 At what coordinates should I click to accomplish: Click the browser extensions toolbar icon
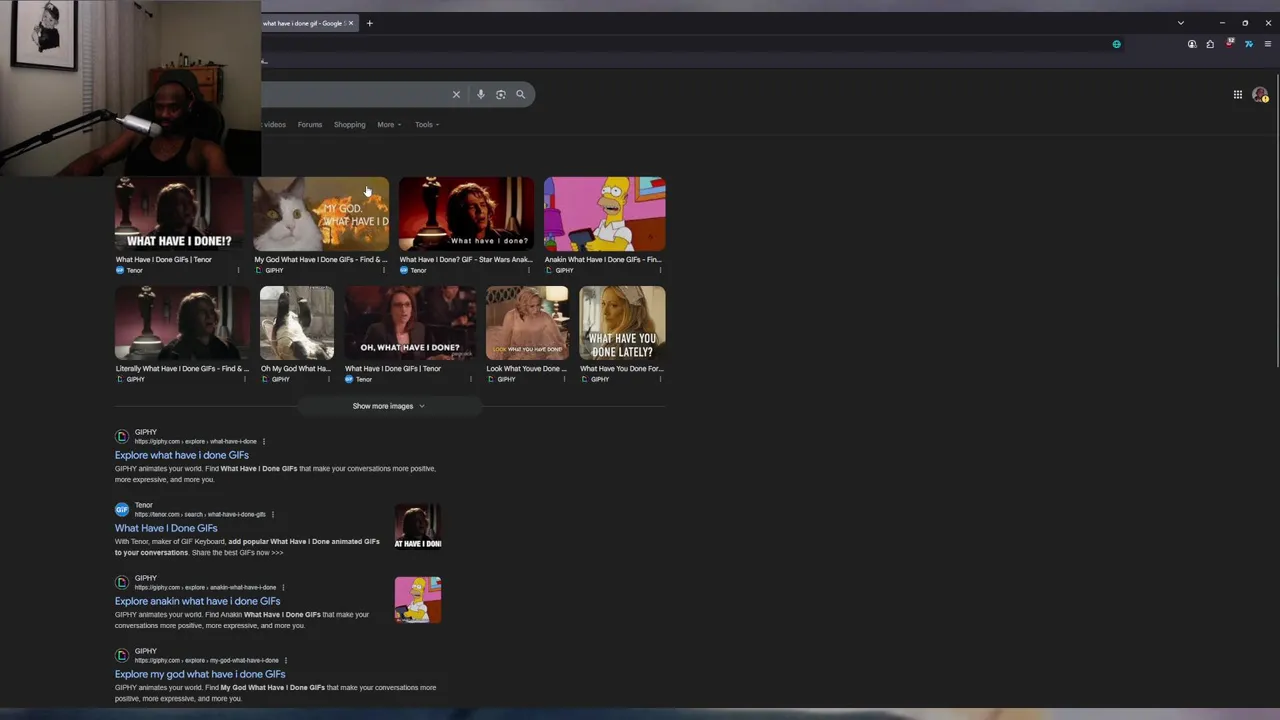(1210, 44)
